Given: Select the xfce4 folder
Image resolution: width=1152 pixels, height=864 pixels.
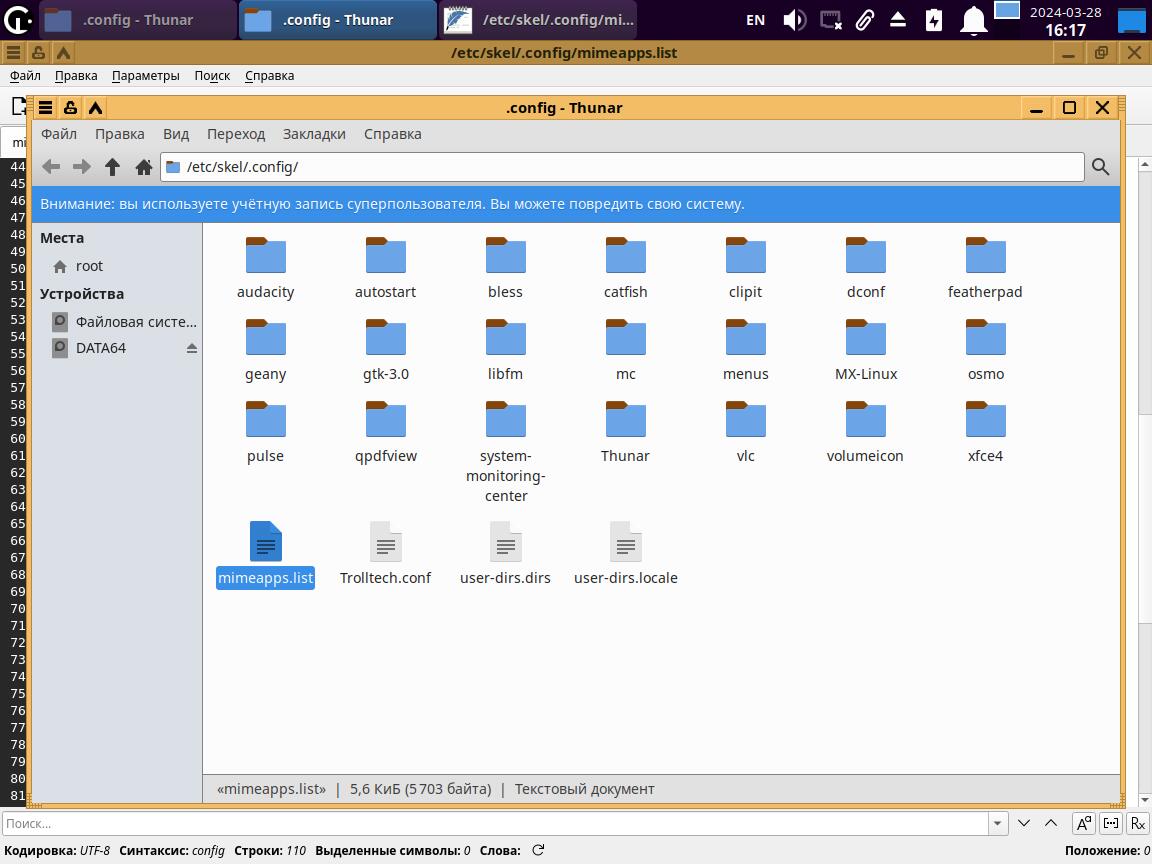Looking at the screenshot, I should coord(985,433).
